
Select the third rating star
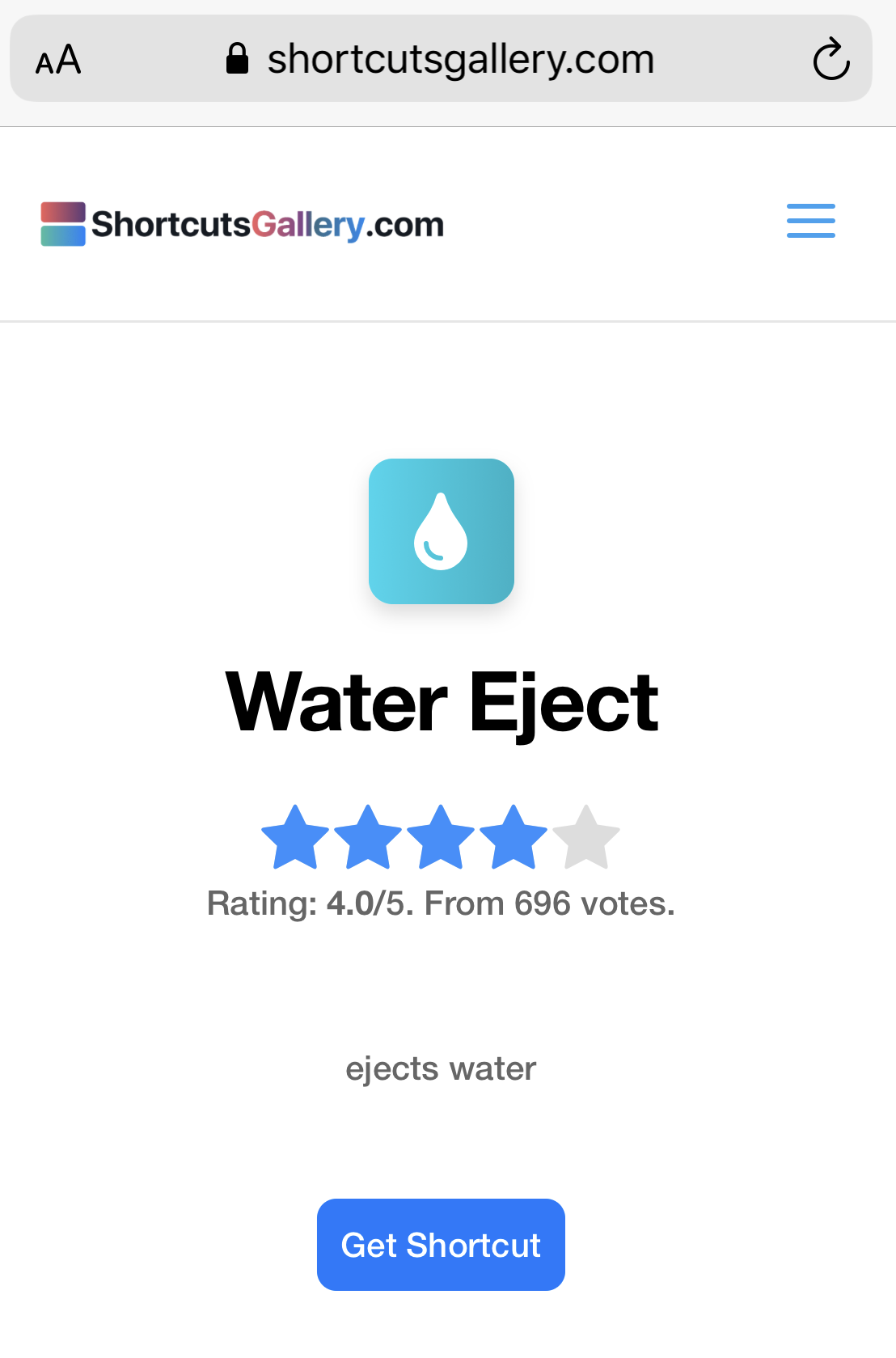tap(441, 837)
